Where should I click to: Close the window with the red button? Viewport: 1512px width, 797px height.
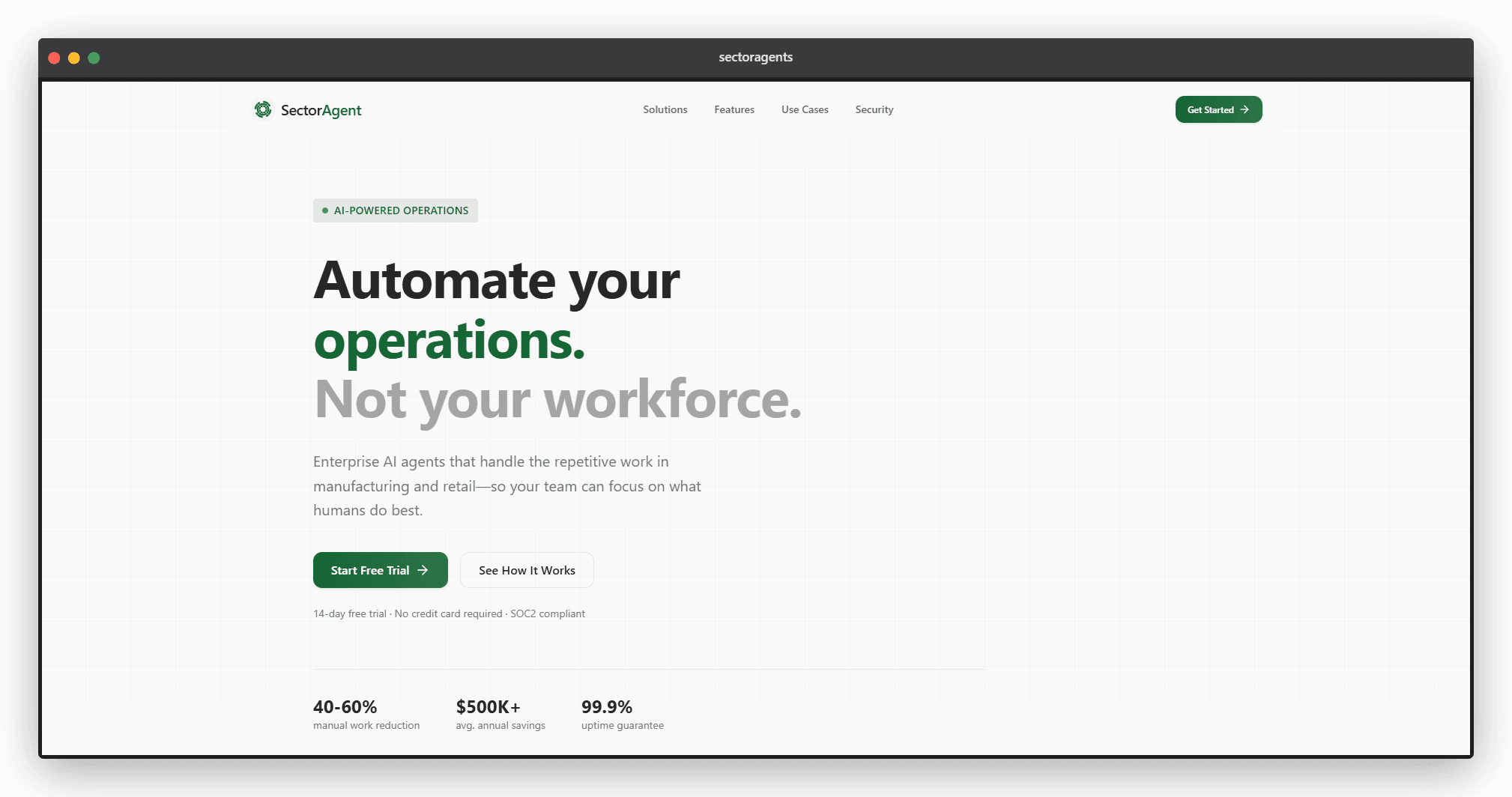click(54, 58)
